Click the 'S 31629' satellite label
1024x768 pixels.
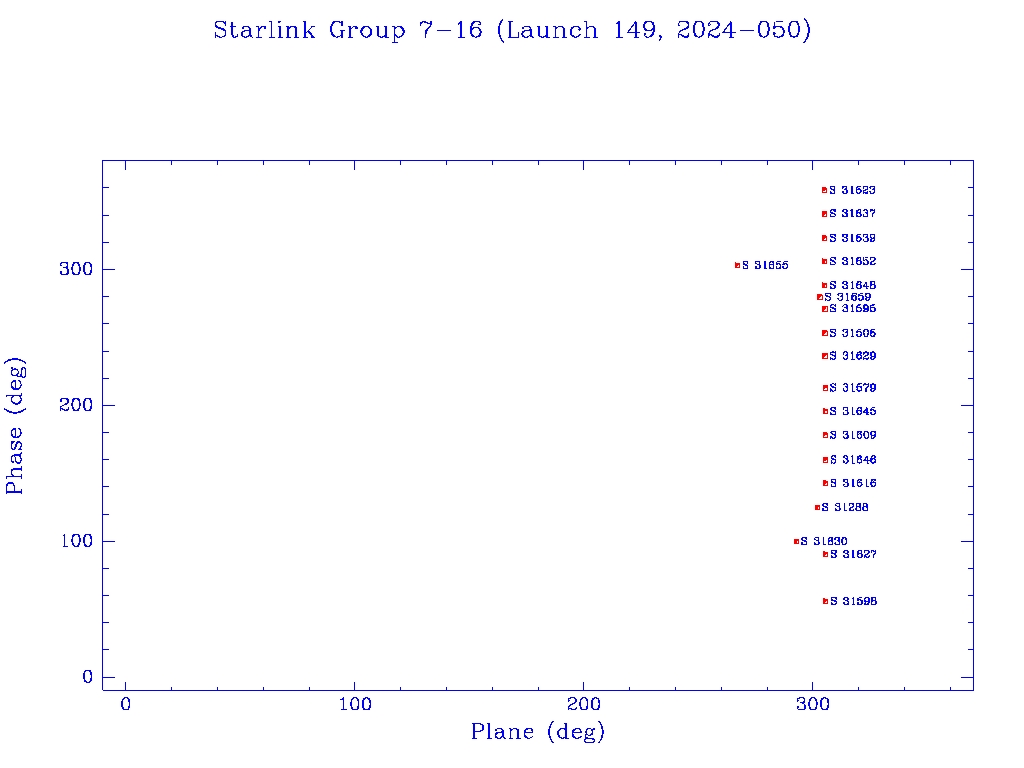[x=853, y=356]
